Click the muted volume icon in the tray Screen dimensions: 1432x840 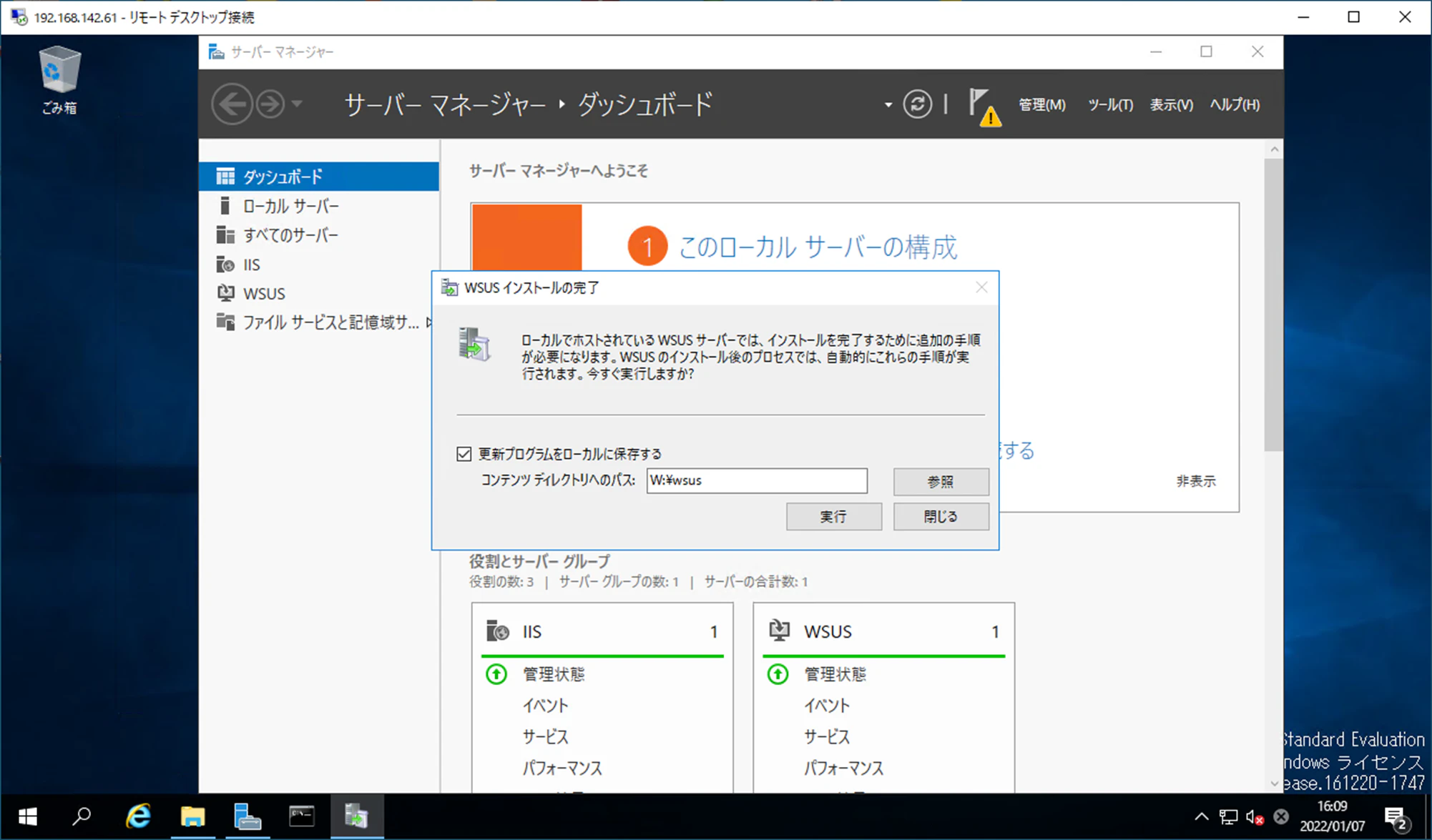pyautogui.click(x=1255, y=816)
